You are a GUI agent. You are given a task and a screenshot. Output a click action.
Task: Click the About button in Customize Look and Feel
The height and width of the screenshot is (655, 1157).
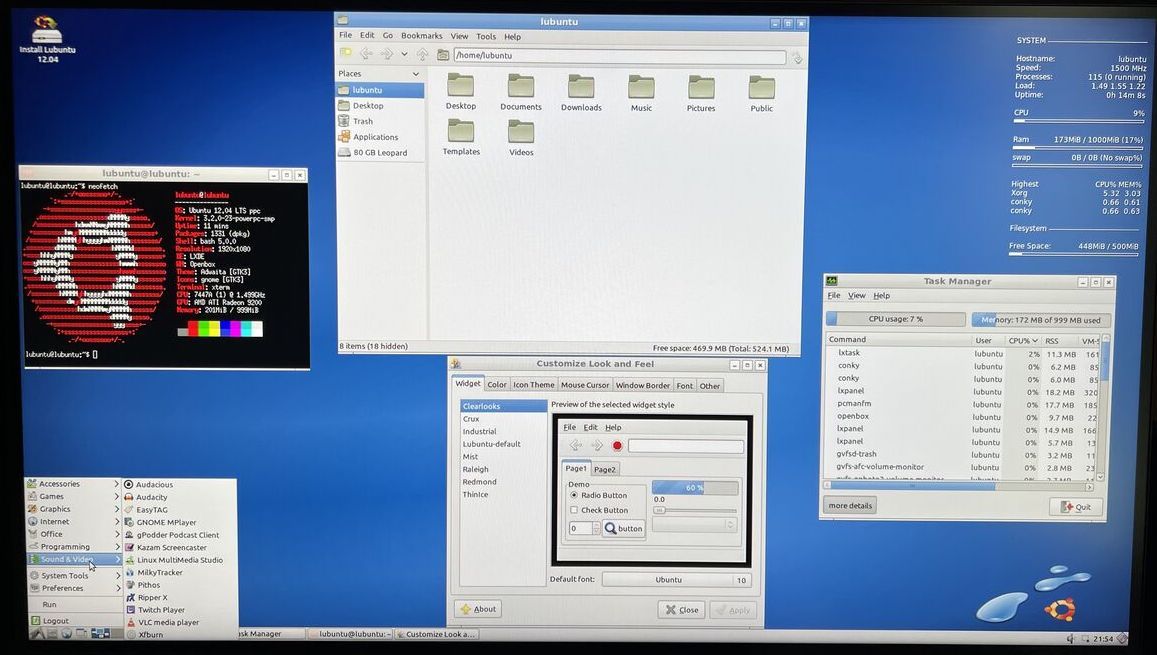point(477,608)
